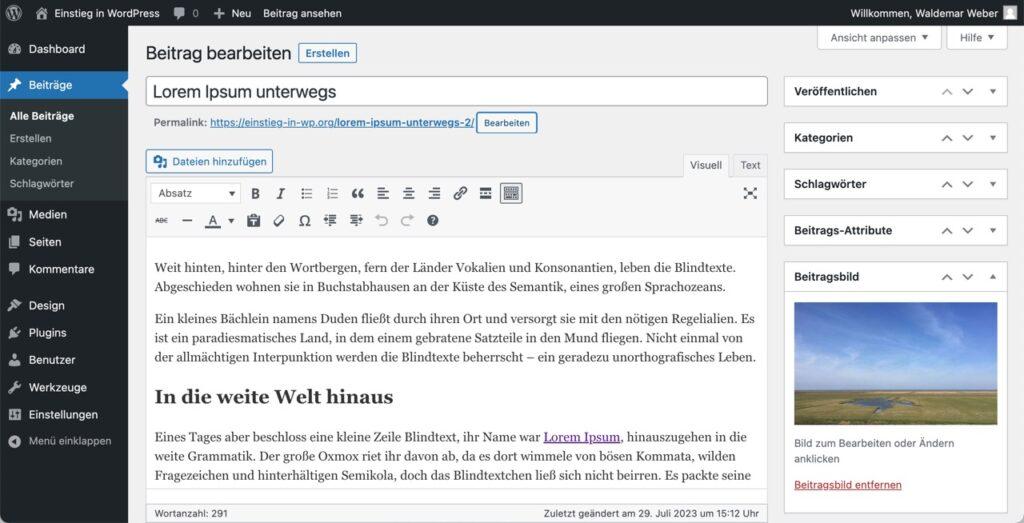Open Schlagwörter submenu item in sidebar
Viewport: 1024px width, 523px height.
point(42,183)
